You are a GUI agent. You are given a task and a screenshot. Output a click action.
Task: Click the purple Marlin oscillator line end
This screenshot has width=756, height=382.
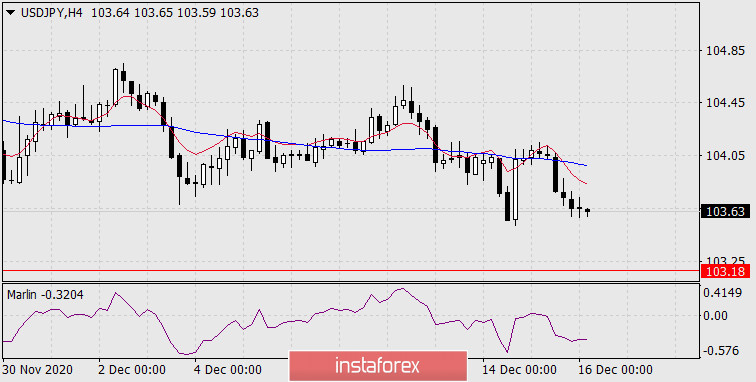pyautogui.click(x=585, y=340)
